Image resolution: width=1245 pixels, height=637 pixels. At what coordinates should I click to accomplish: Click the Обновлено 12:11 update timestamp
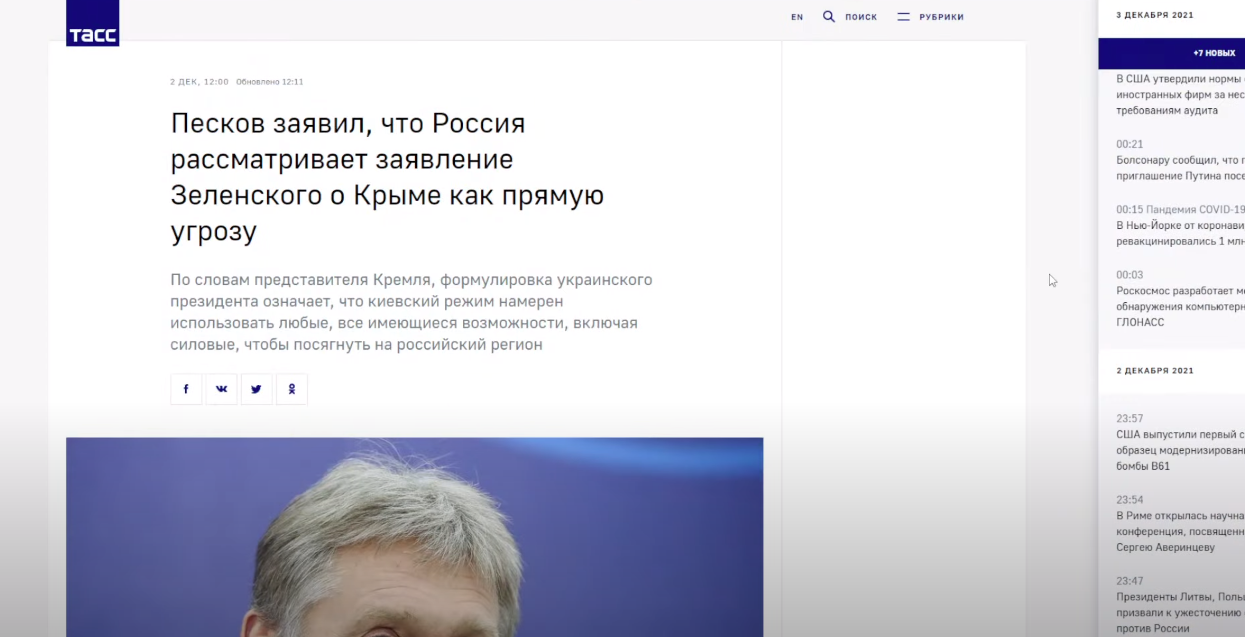270,82
